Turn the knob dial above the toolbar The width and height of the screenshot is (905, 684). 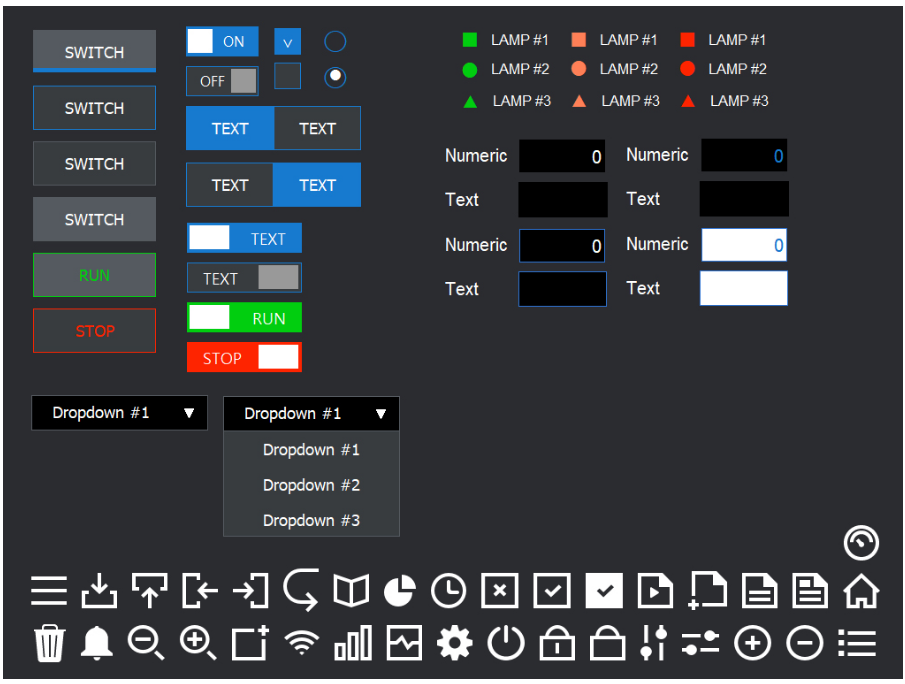(x=861, y=543)
